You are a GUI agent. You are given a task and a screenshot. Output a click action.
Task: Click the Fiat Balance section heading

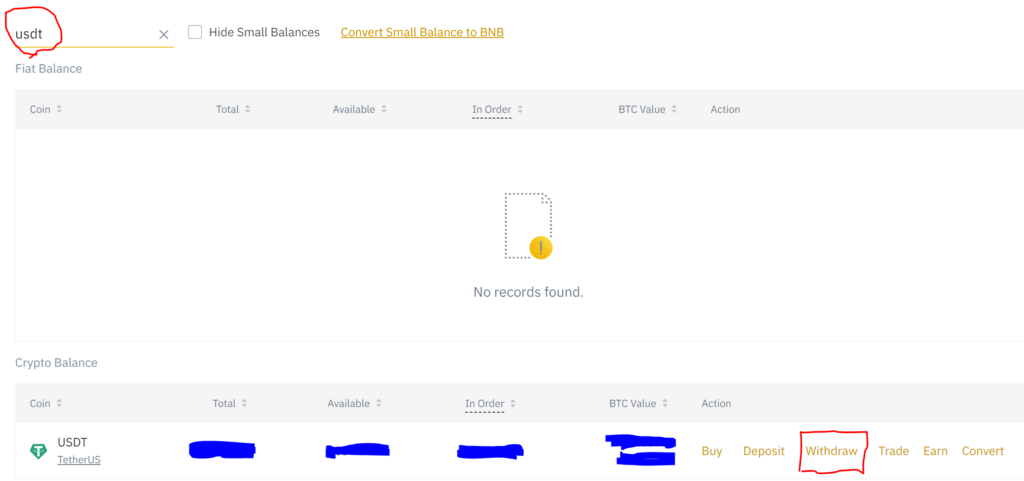[48, 69]
